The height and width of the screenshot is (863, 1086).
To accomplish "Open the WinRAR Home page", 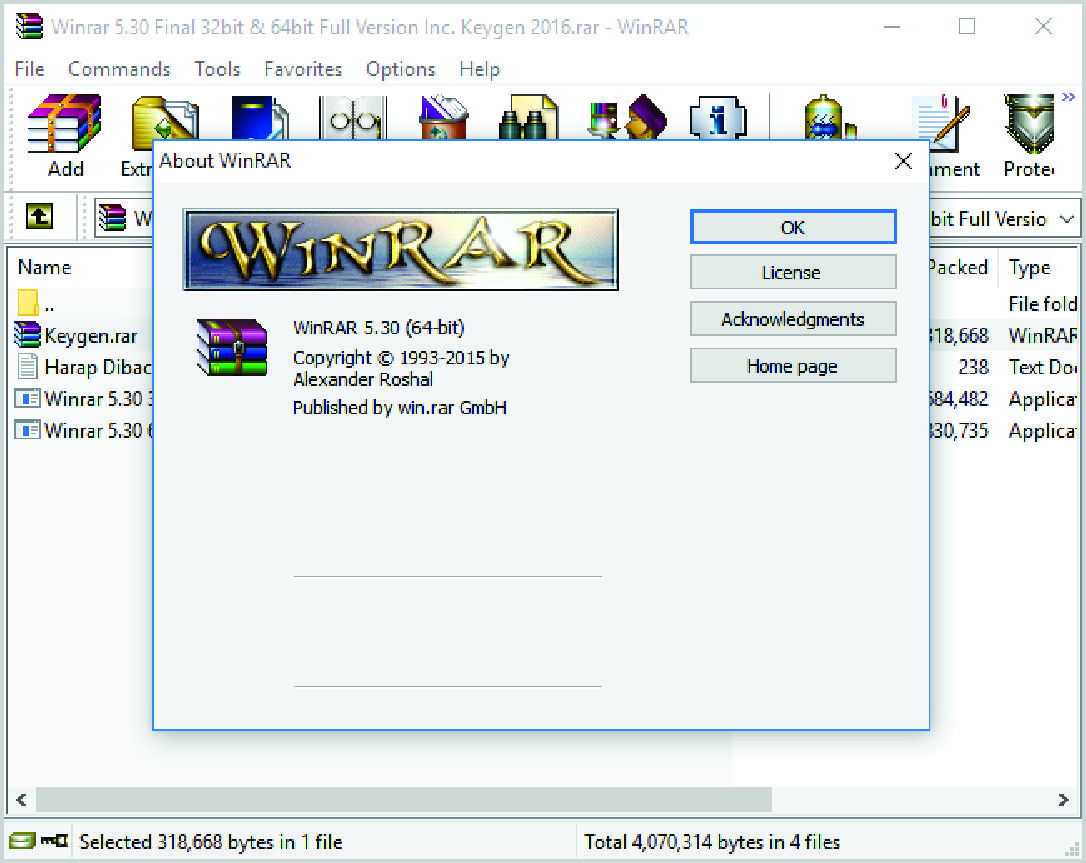I will point(793,365).
